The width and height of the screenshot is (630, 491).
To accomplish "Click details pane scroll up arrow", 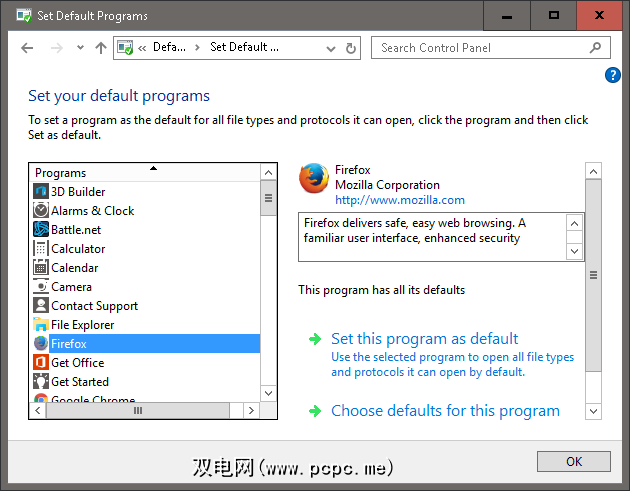I will pos(593,172).
